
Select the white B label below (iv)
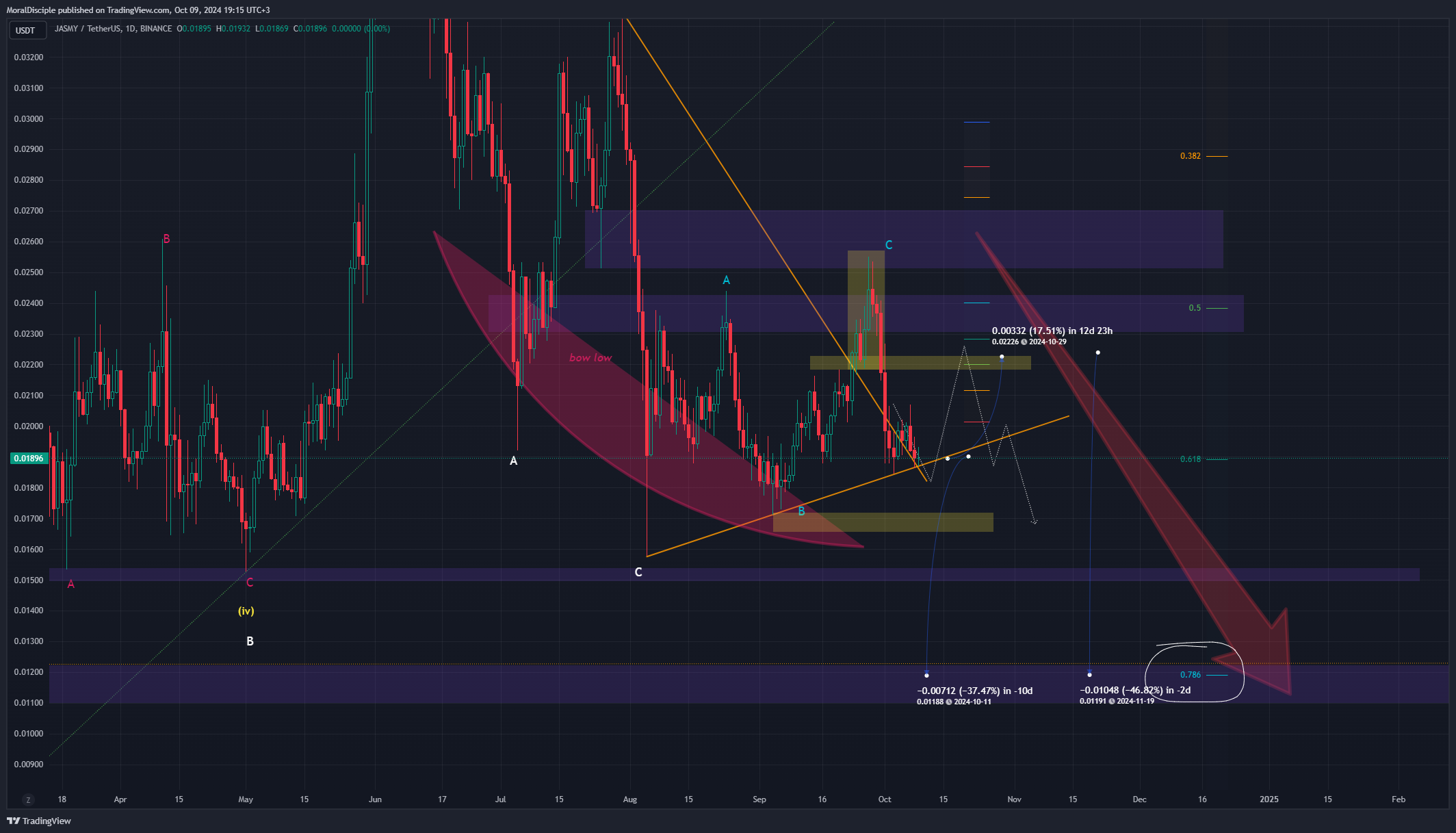point(250,641)
